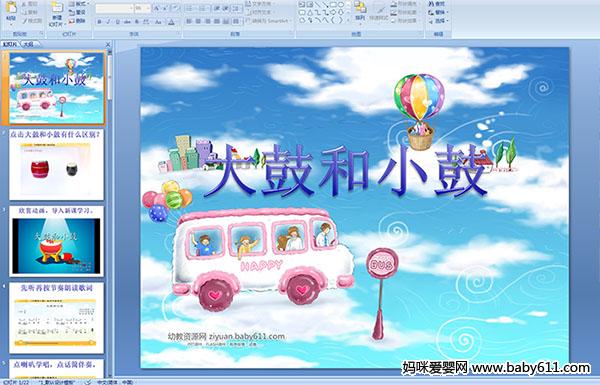
Task: Click the slide Layout icon
Action: tap(78, 4)
